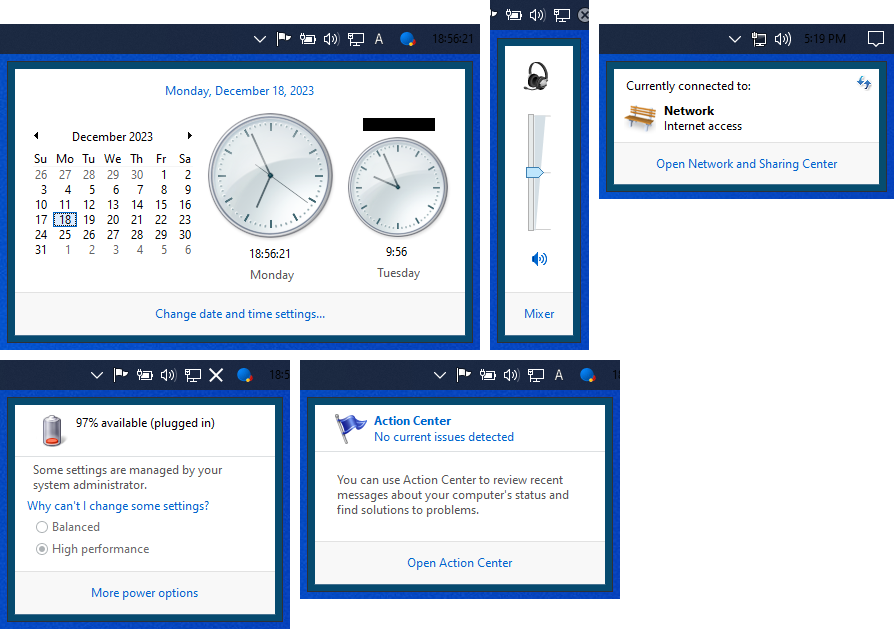Viewport: 894px width, 629px height.
Task: Select the High performance power plan
Action: [42, 549]
